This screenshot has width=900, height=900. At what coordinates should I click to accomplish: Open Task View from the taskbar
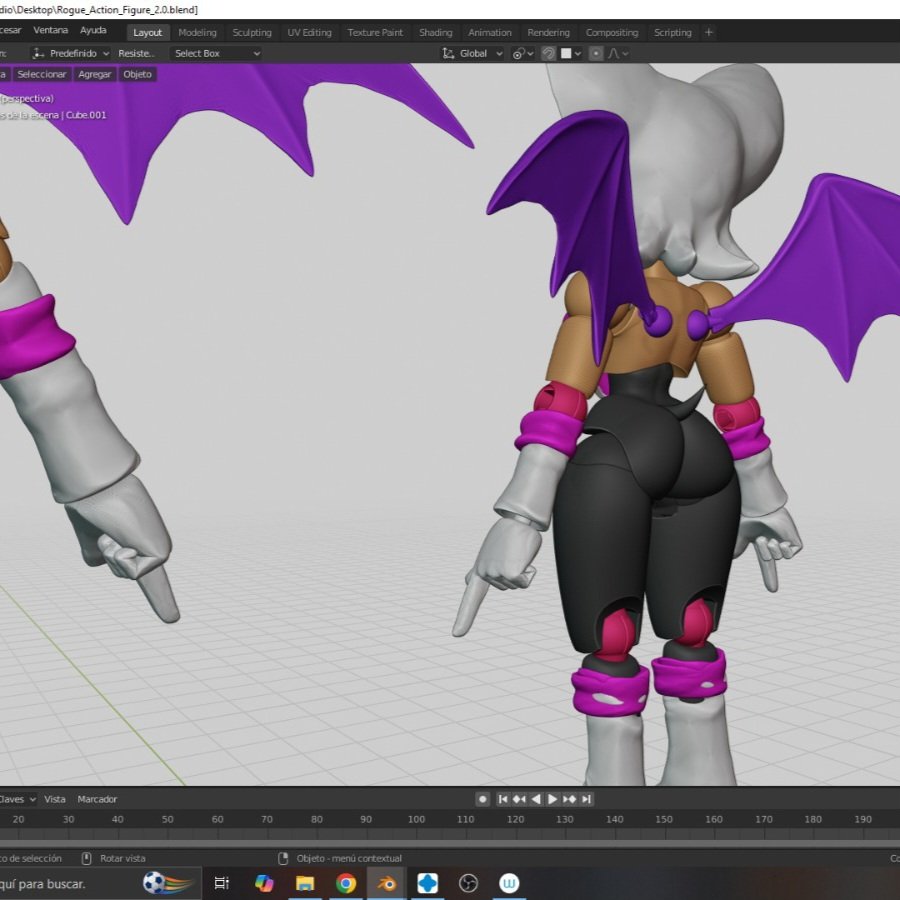click(x=222, y=883)
